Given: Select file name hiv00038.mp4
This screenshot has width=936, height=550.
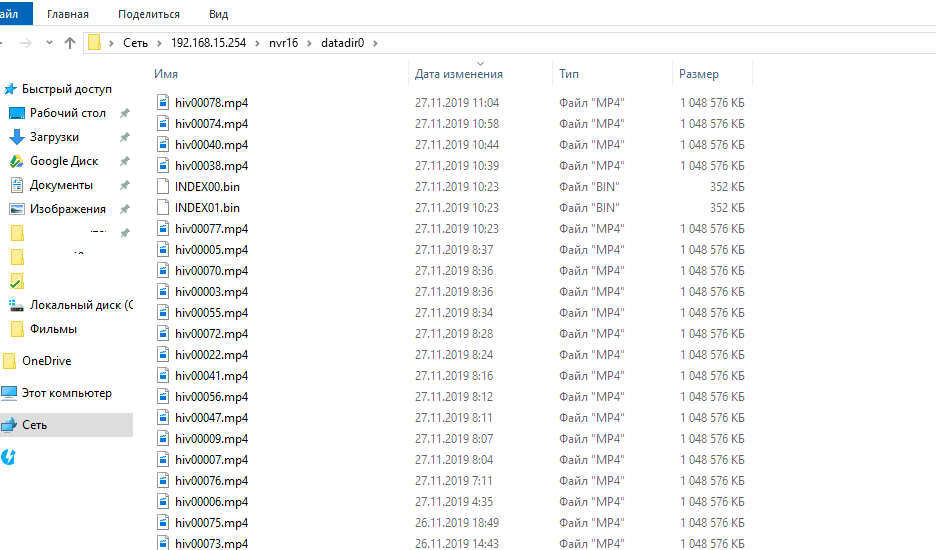Looking at the screenshot, I should [211, 166].
